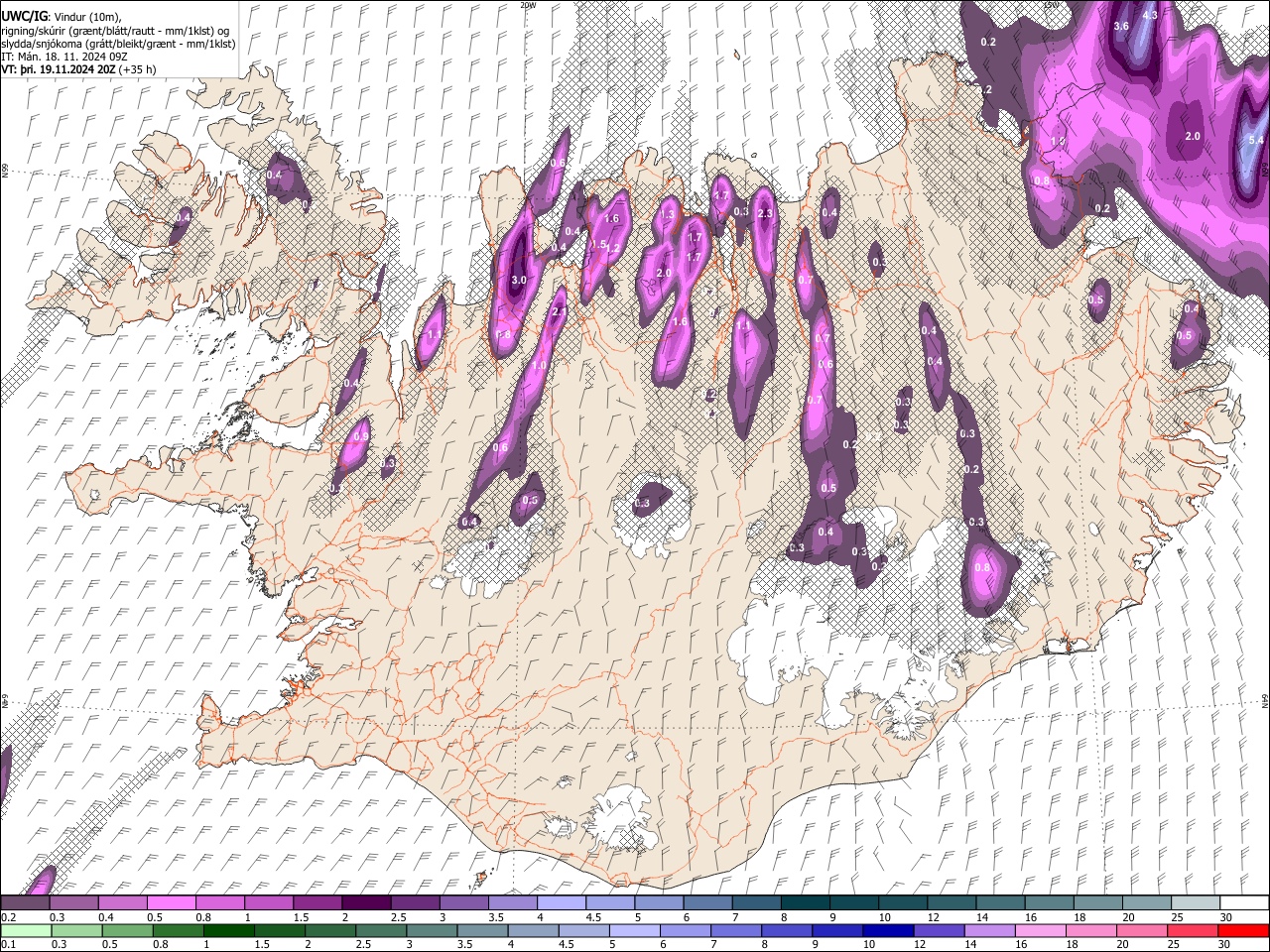The image size is (1270, 952).
Task: Click the medium green swatch above the lower-legend 0.5 label
Action: pyautogui.click(x=128, y=930)
